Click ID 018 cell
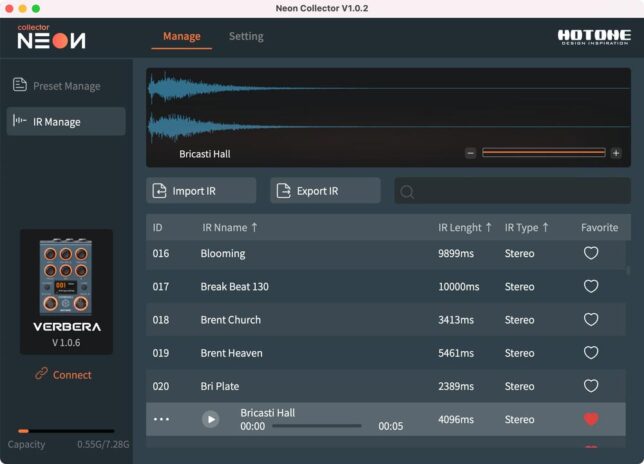 click(x=161, y=320)
